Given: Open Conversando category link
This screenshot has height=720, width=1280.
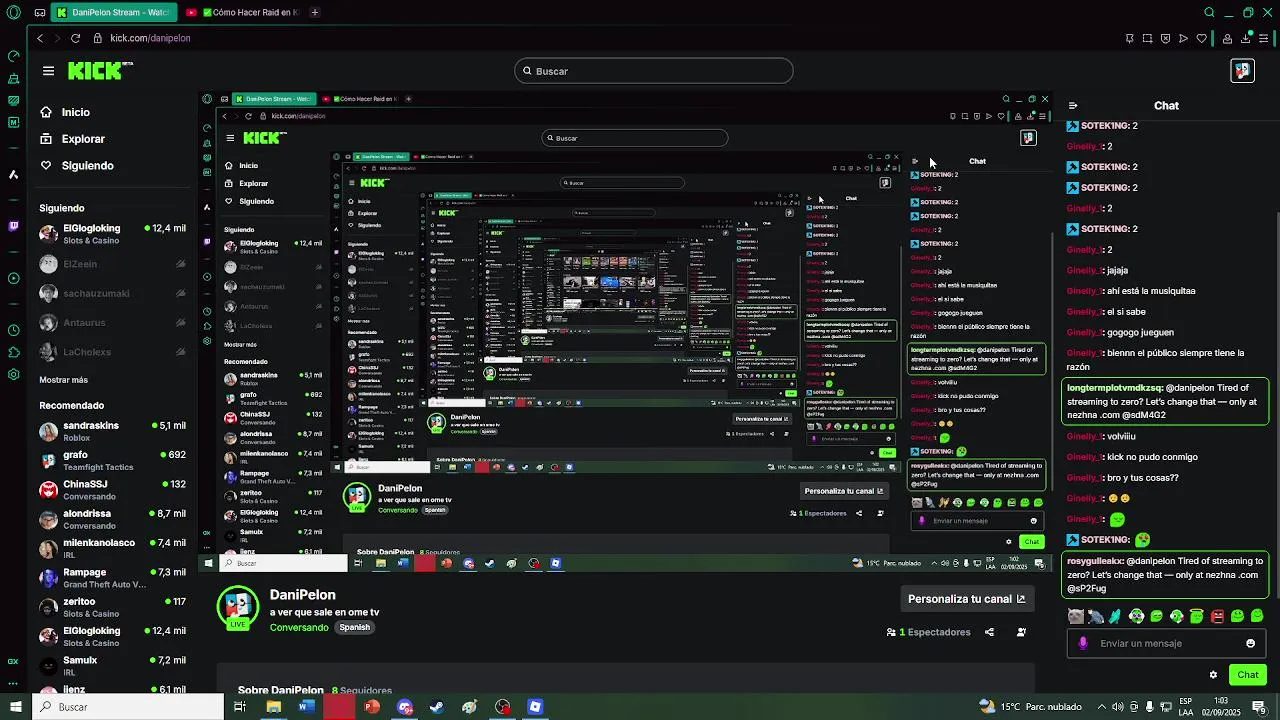Looking at the screenshot, I should point(299,627).
